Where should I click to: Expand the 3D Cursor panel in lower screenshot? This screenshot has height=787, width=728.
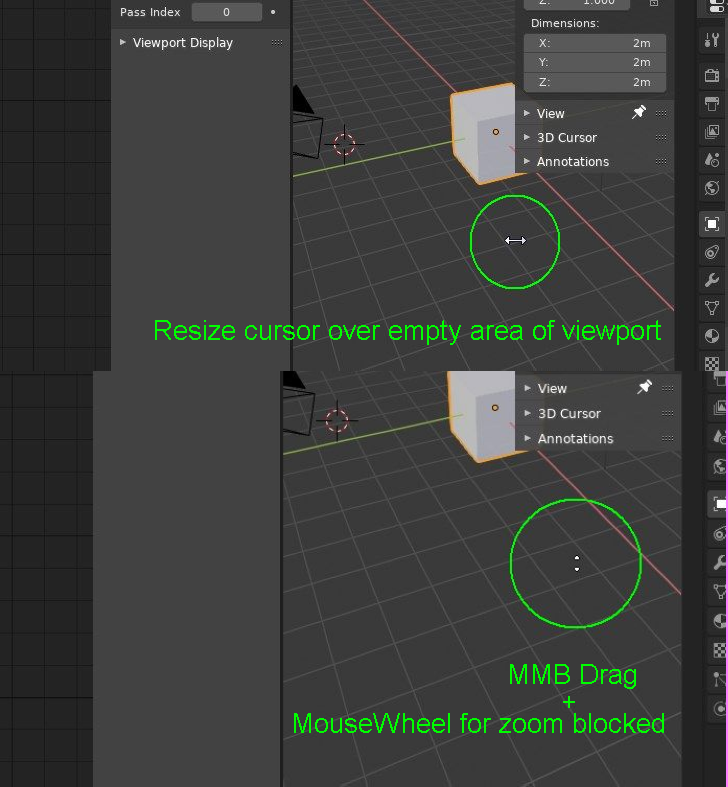(527, 413)
